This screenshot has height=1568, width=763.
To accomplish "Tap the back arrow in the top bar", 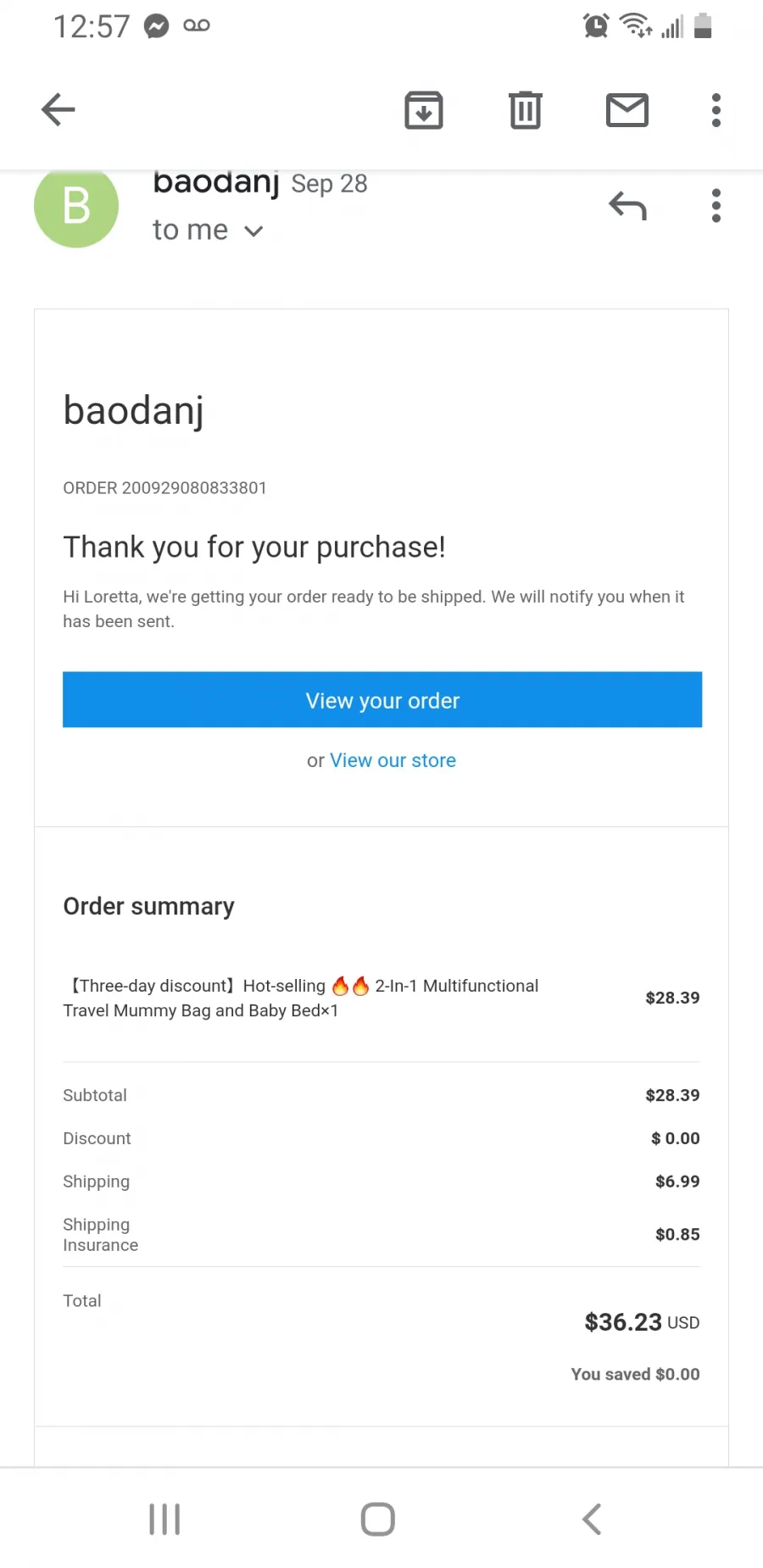I will tap(58, 110).
